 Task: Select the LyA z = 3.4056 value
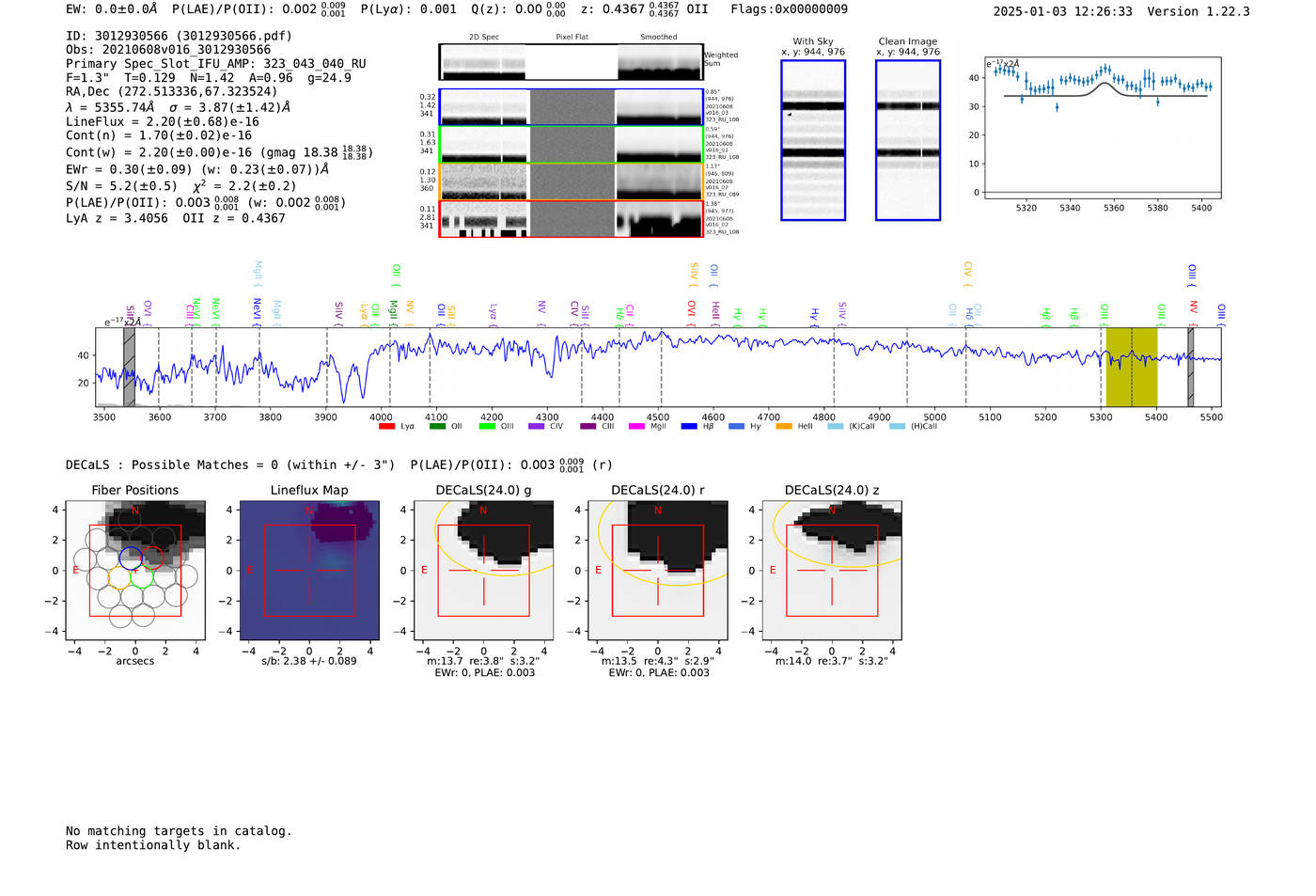tap(117, 218)
